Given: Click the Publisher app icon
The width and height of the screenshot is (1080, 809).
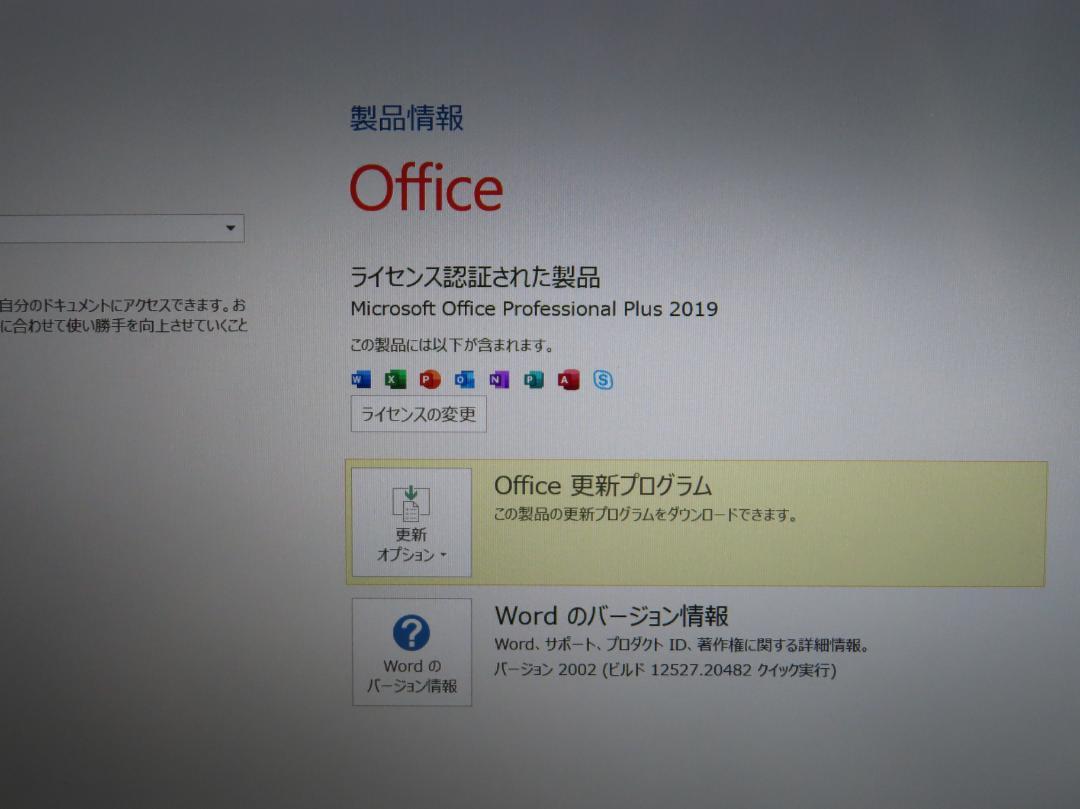Looking at the screenshot, I should (534, 379).
